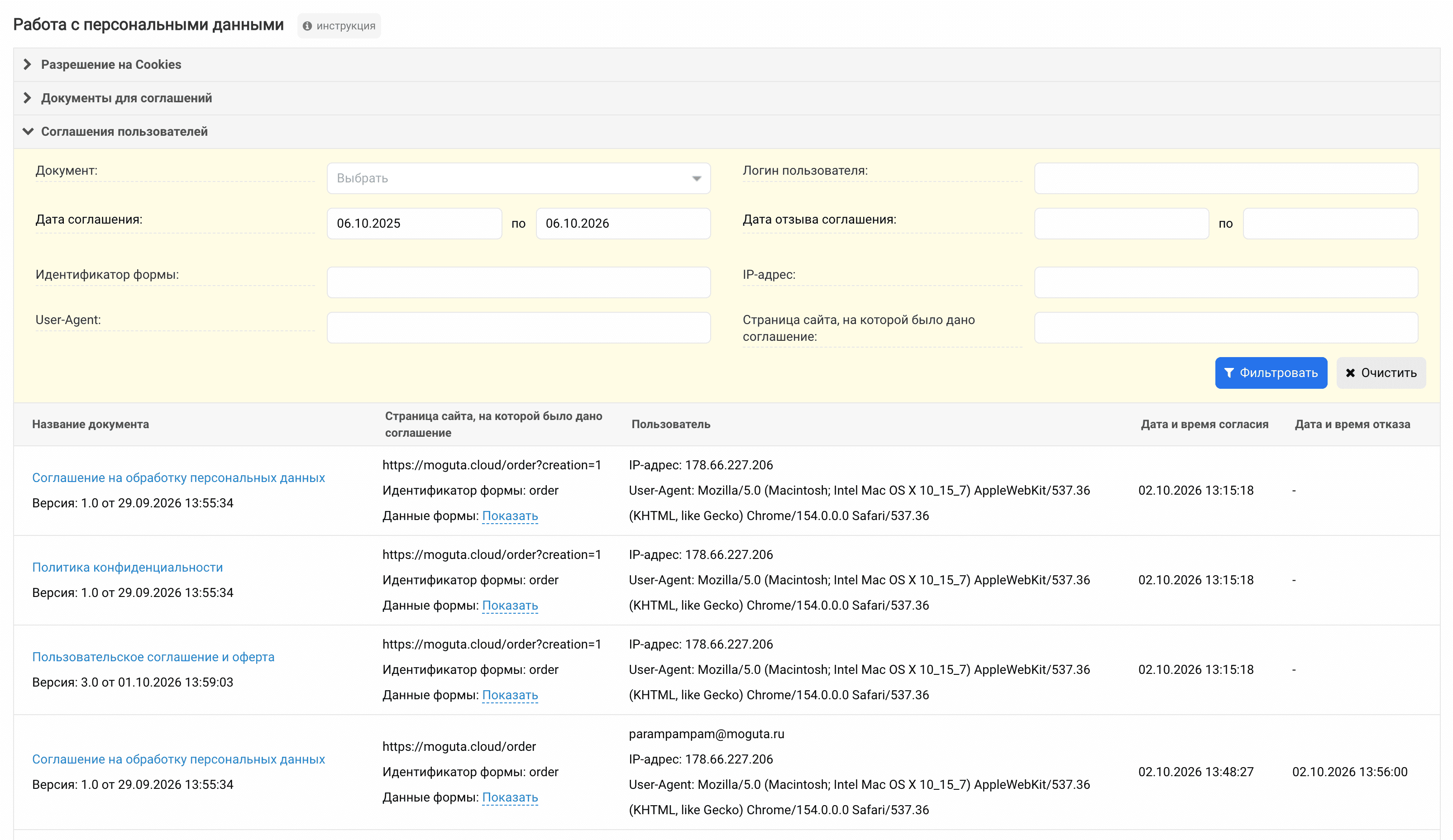This screenshot has width=1453, height=840.
Task: Open Пользовательское соглашение и оферта link
Action: (x=153, y=657)
